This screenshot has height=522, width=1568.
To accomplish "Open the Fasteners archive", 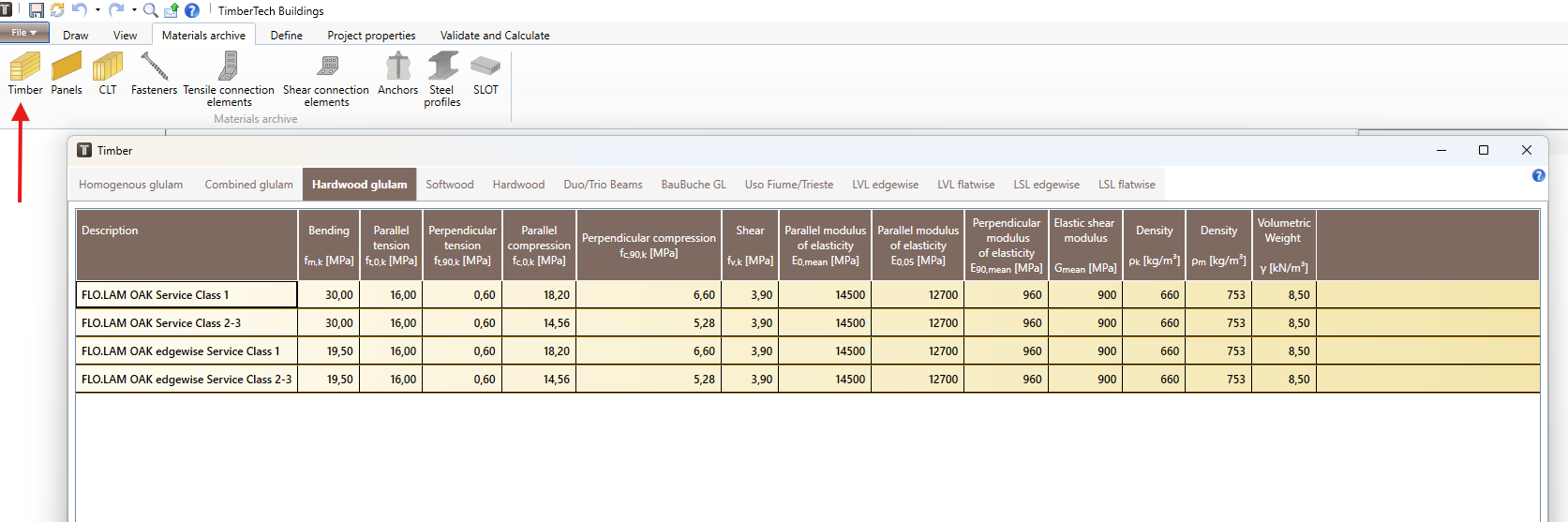I will [x=154, y=74].
